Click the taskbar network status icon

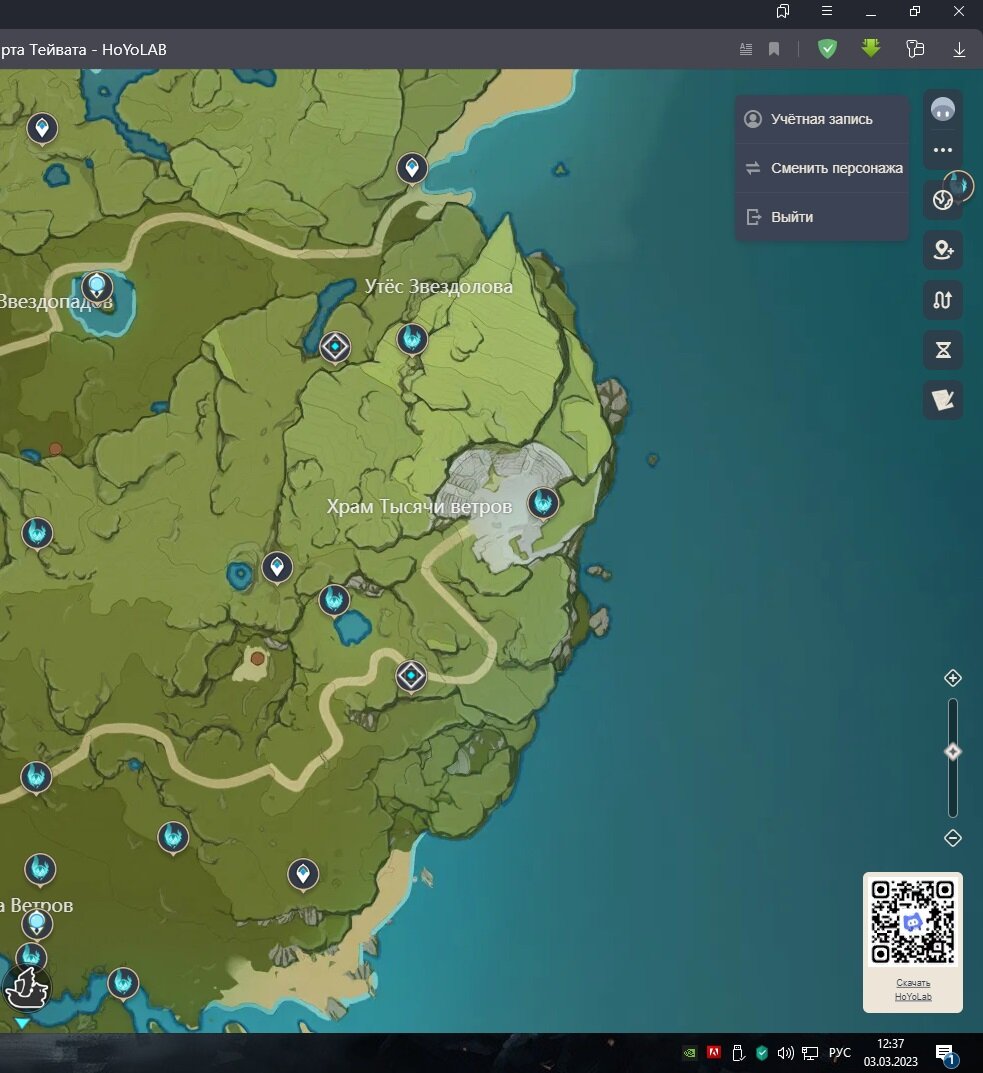(x=810, y=1052)
